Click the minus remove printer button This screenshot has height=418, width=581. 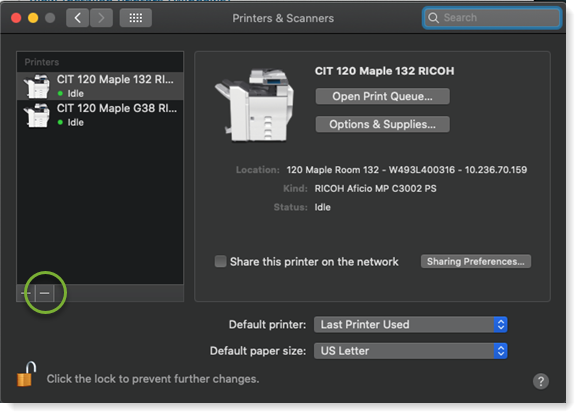point(45,293)
